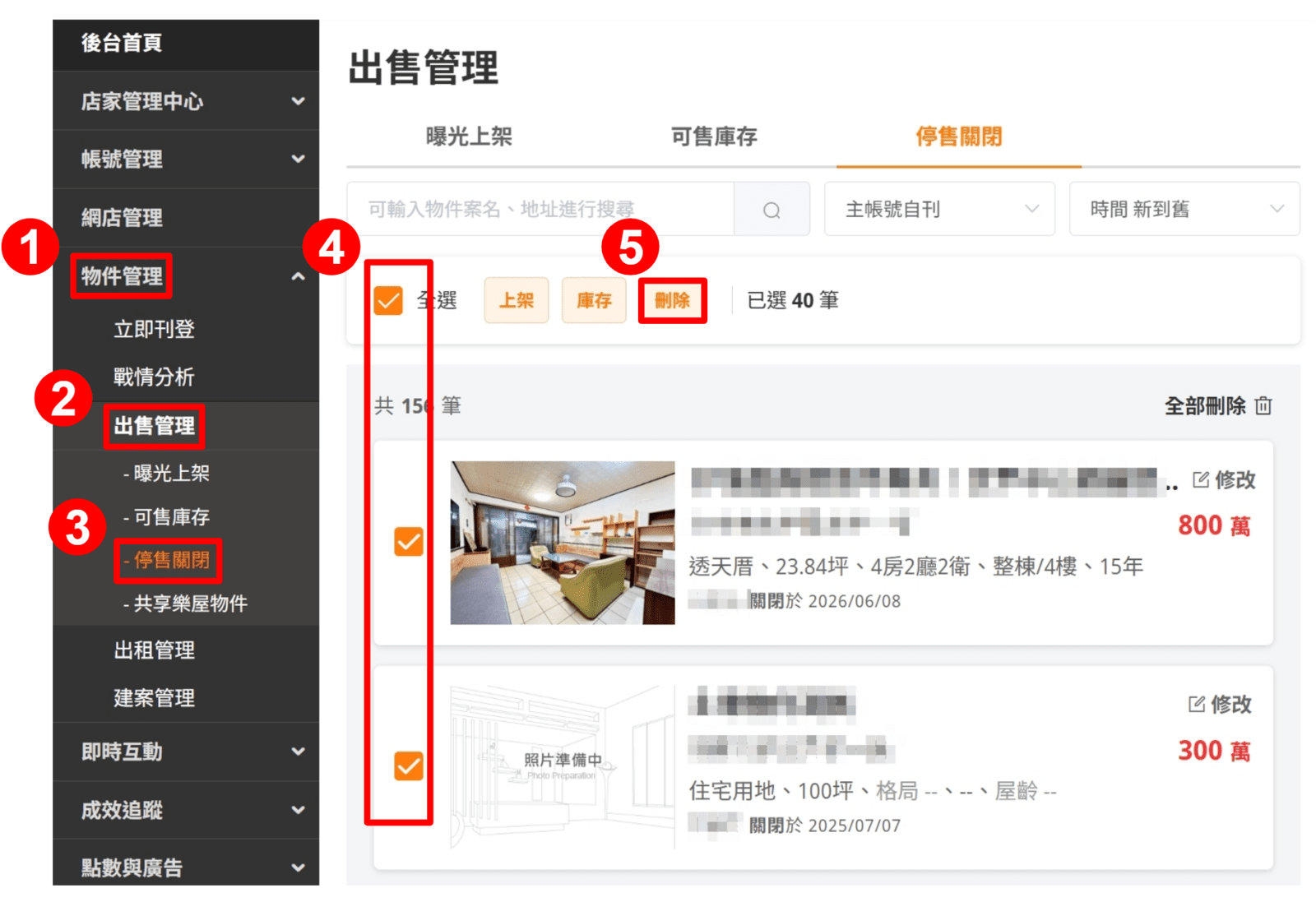
Task: Open 戰情分析 in the sidebar
Action: coord(155,377)
